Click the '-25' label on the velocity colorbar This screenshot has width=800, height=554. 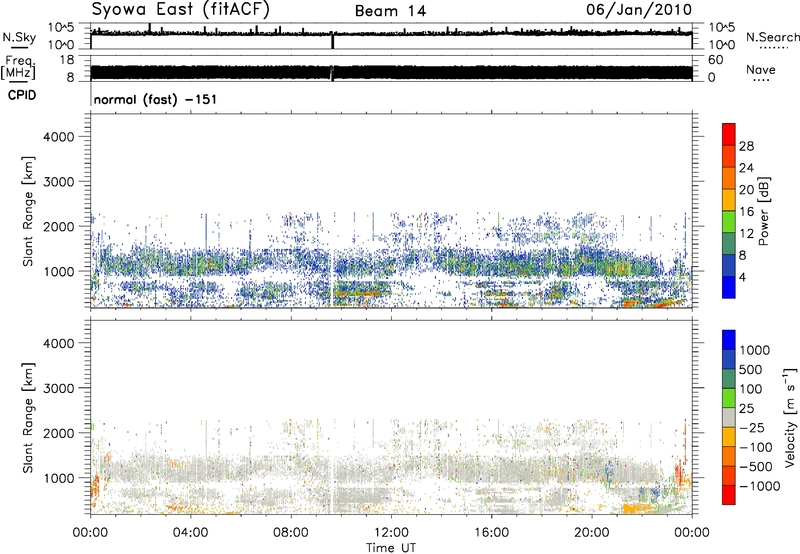click(752, 428)
